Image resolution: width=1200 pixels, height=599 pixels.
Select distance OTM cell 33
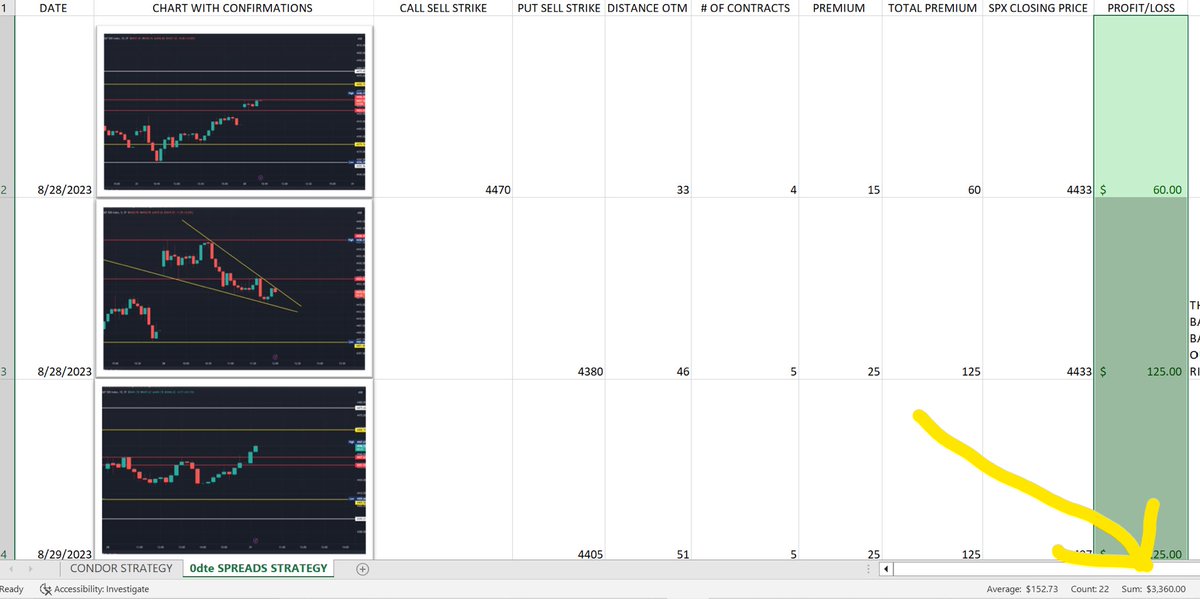click(648, 107)
